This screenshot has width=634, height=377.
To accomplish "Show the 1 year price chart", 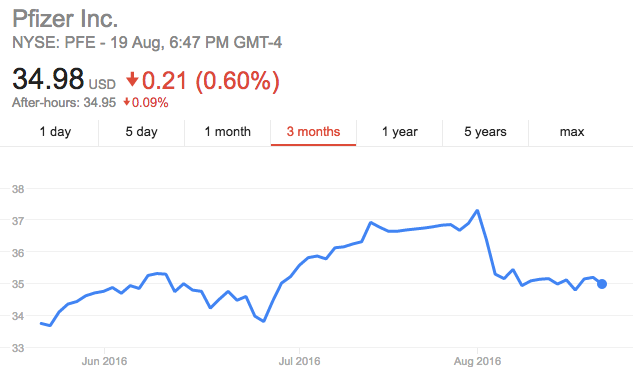I will point(399,132).
